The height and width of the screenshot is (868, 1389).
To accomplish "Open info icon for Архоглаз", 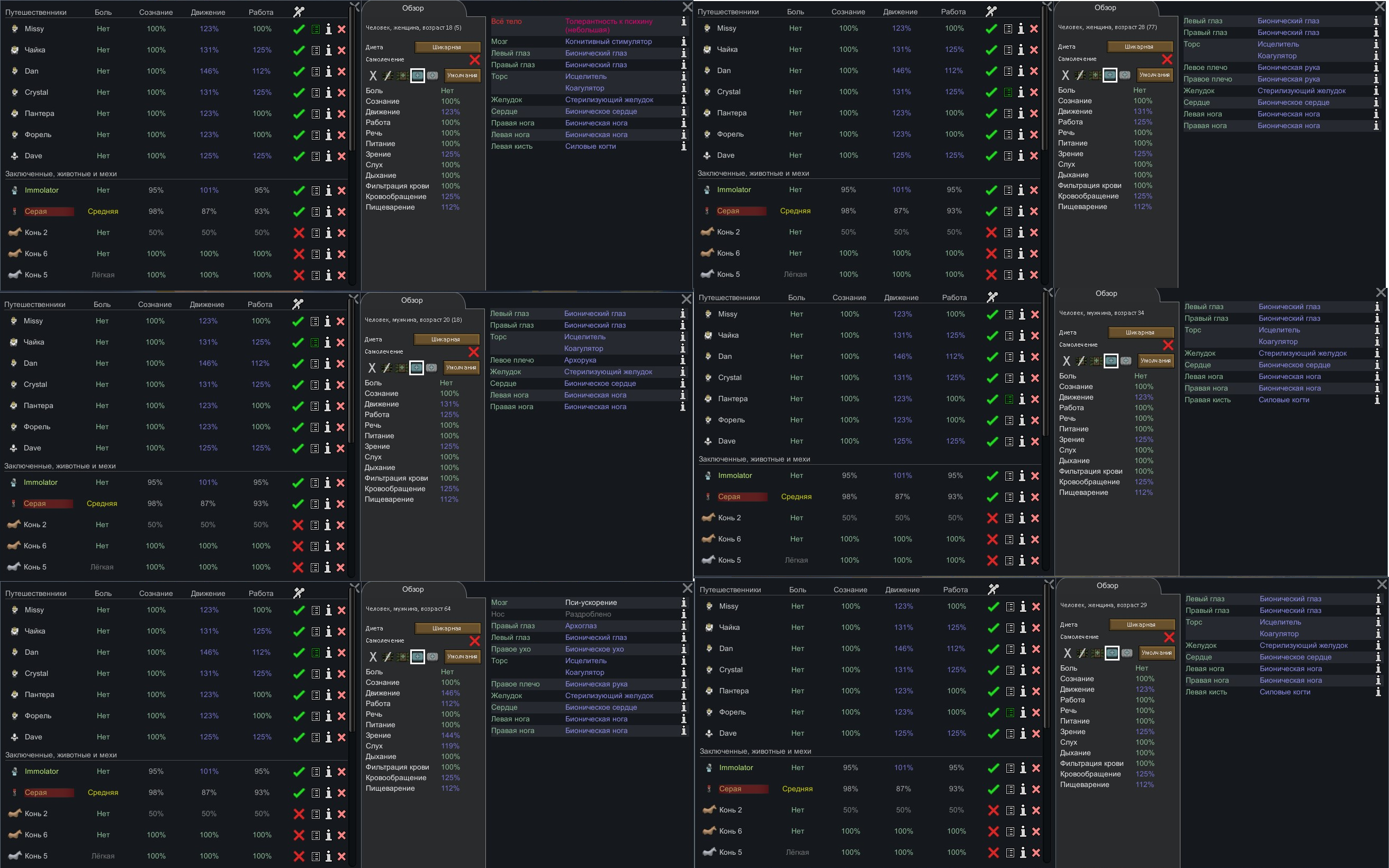I will tap(683, 626).
